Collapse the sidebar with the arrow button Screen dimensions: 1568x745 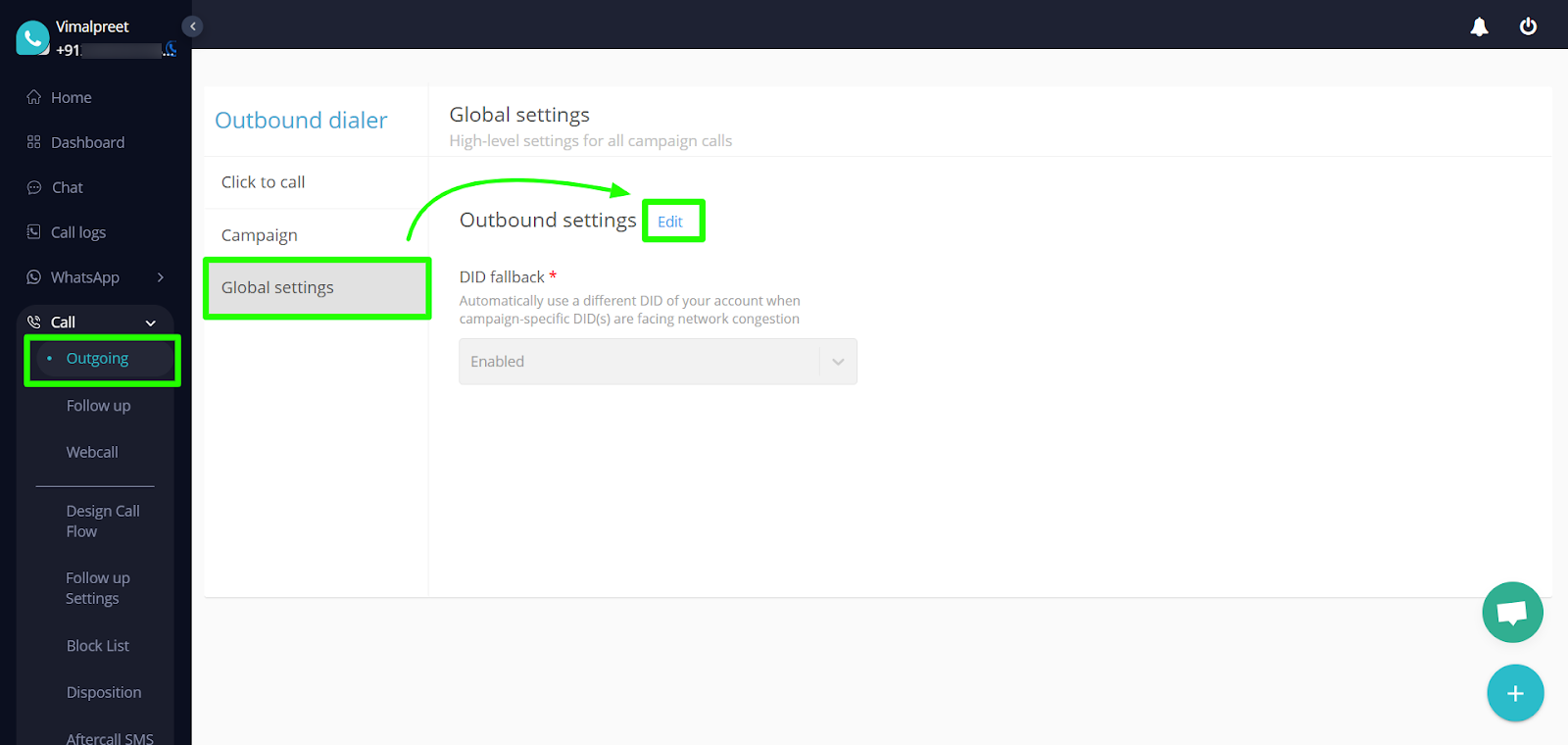pos(193,26)
